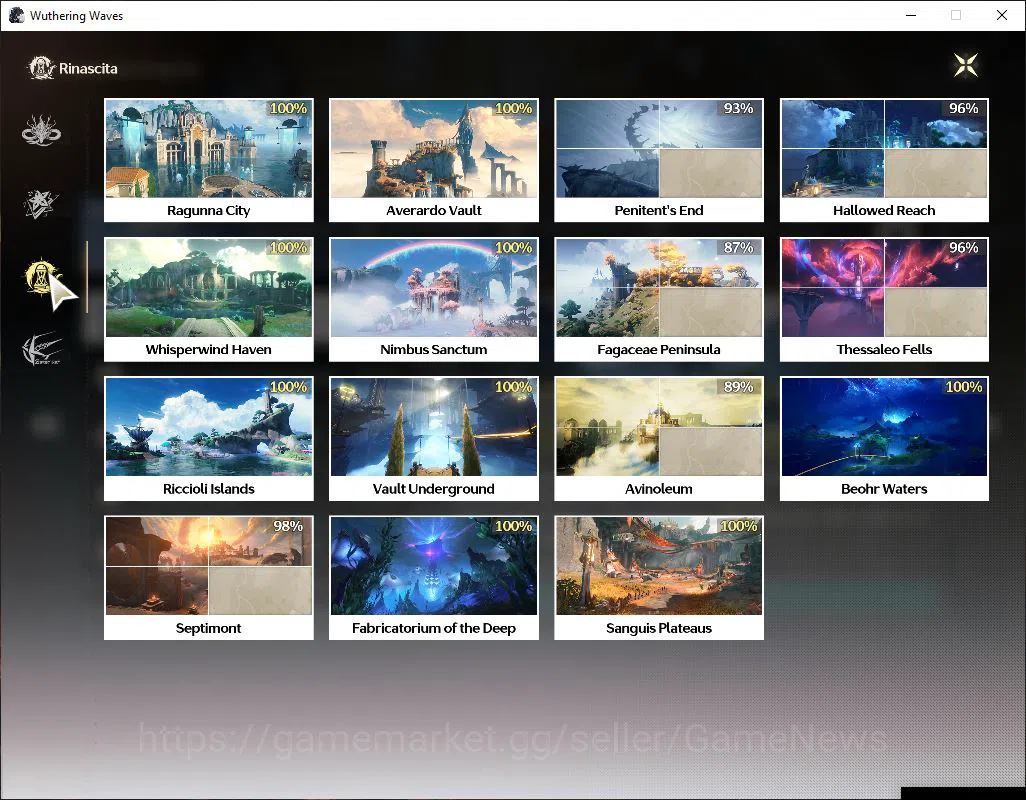1026x800 pixels.
Task: Select the highlighted Rinascita region emblem in the sidebar
Action: [x=41, y=277]
